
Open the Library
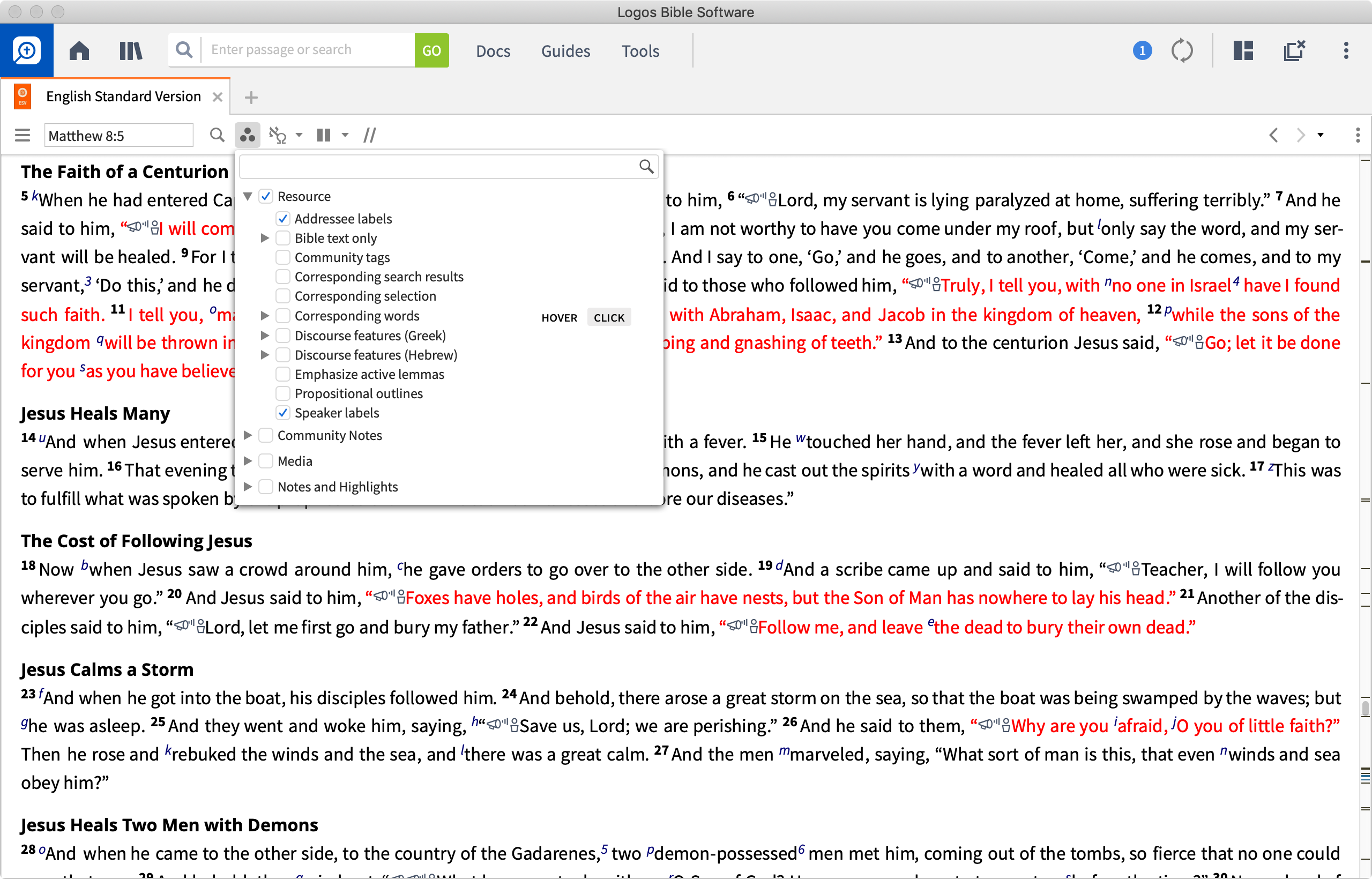coord(130,50)
